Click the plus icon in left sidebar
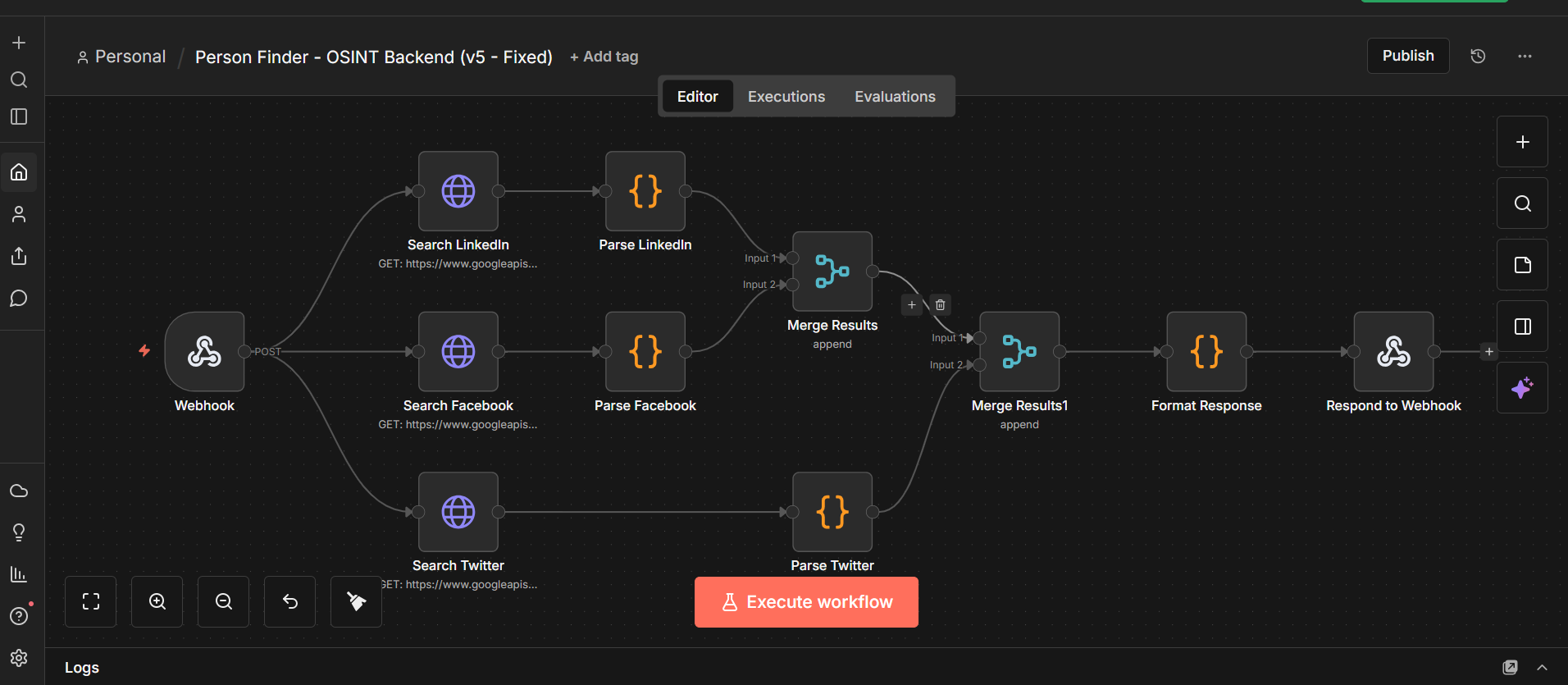 pyautogui.click(x=19, y=43)
